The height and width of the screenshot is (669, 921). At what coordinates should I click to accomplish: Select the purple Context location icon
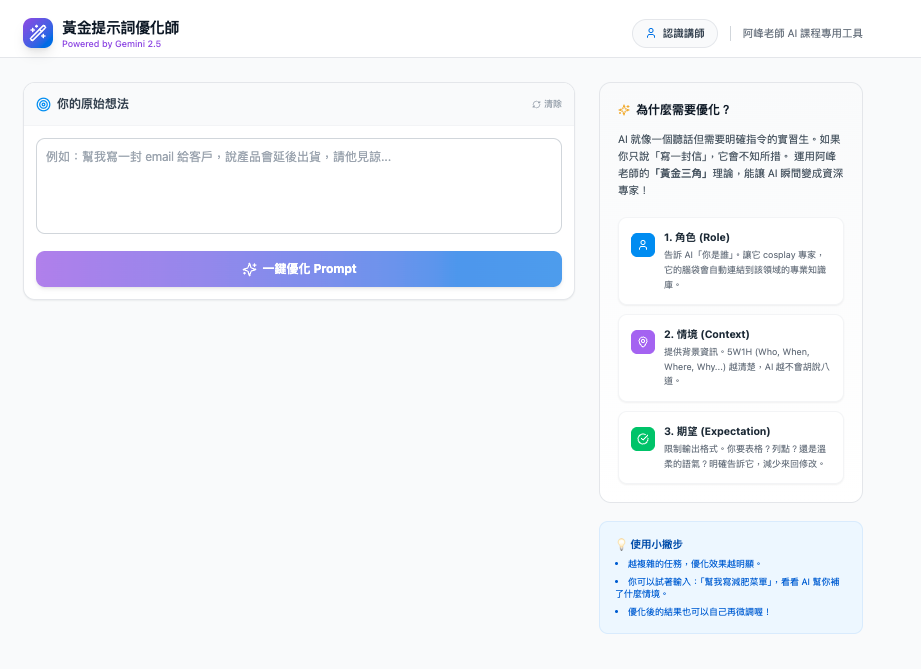[x=642, y=341]
